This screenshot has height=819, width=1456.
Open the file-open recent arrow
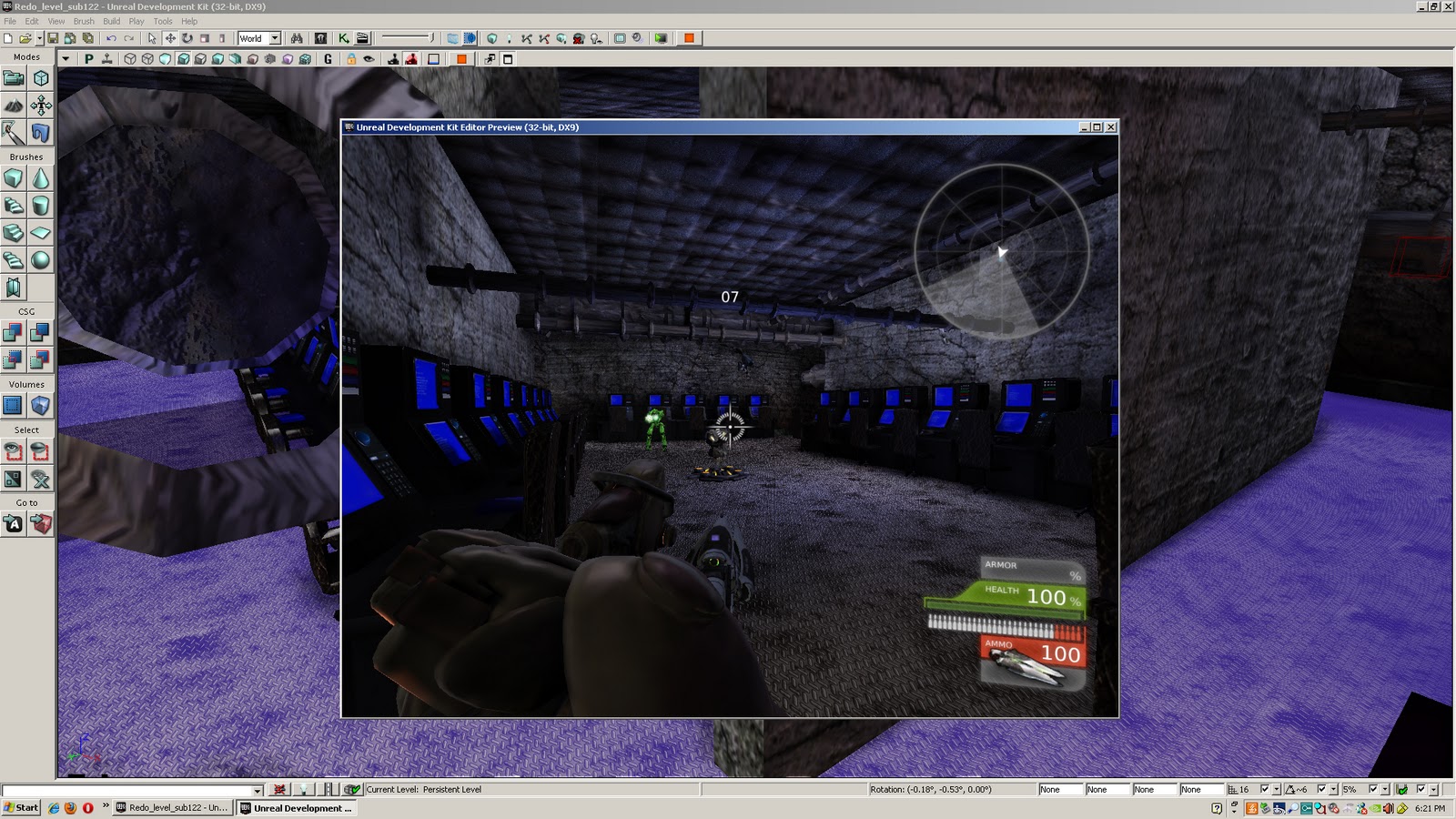pos(39,38)
